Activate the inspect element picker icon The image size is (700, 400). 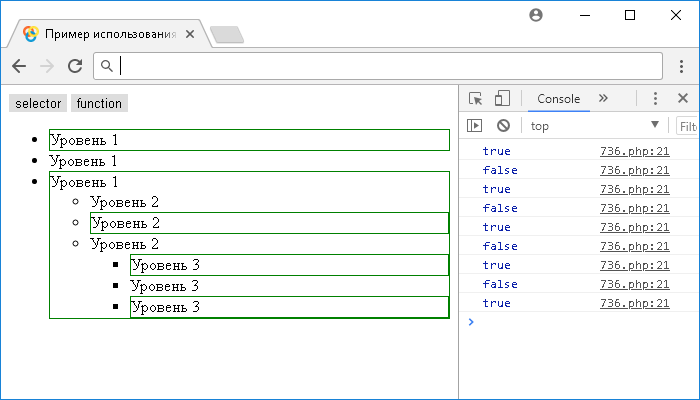coord(475,98)
